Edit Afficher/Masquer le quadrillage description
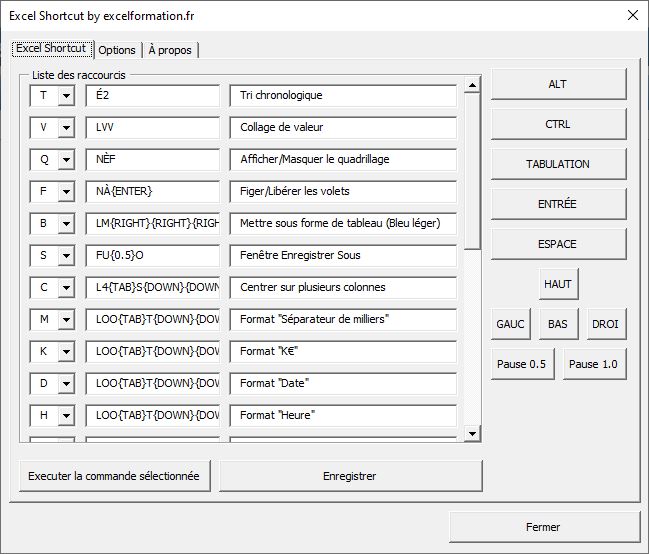 [343, 159]
